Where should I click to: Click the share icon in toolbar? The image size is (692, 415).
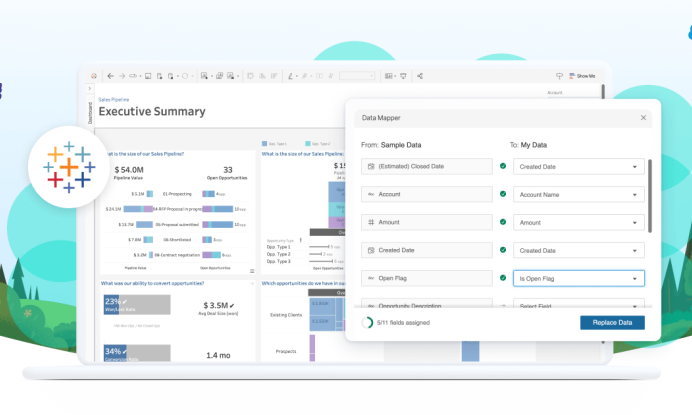point(420,76)
